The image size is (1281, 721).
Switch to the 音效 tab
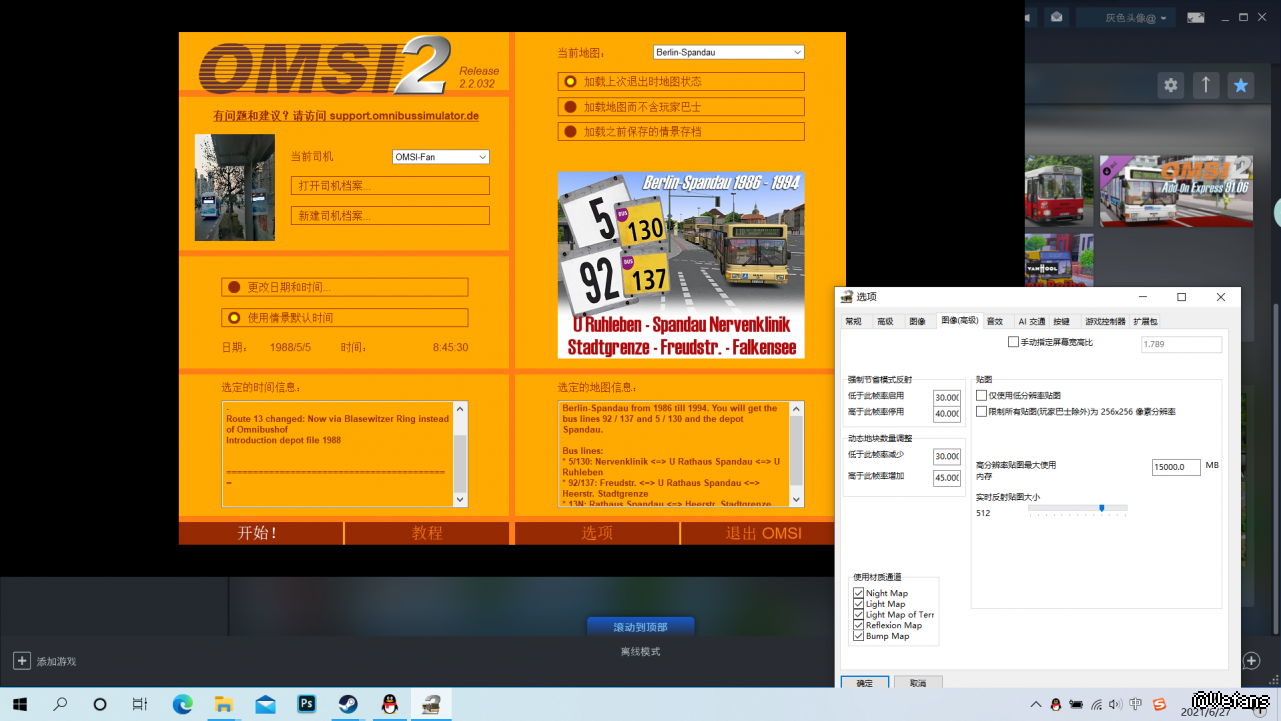[994, 321]
